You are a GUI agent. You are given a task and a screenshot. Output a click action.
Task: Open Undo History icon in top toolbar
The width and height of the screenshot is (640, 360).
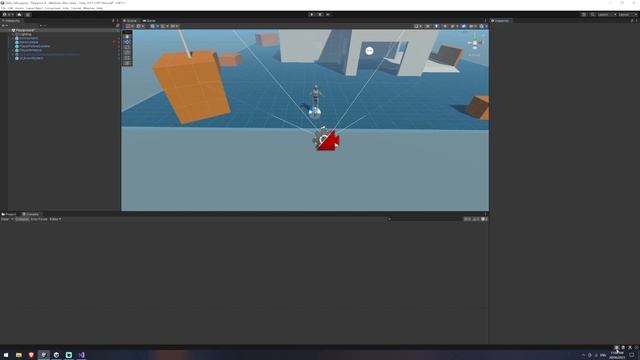pos(584,15)
